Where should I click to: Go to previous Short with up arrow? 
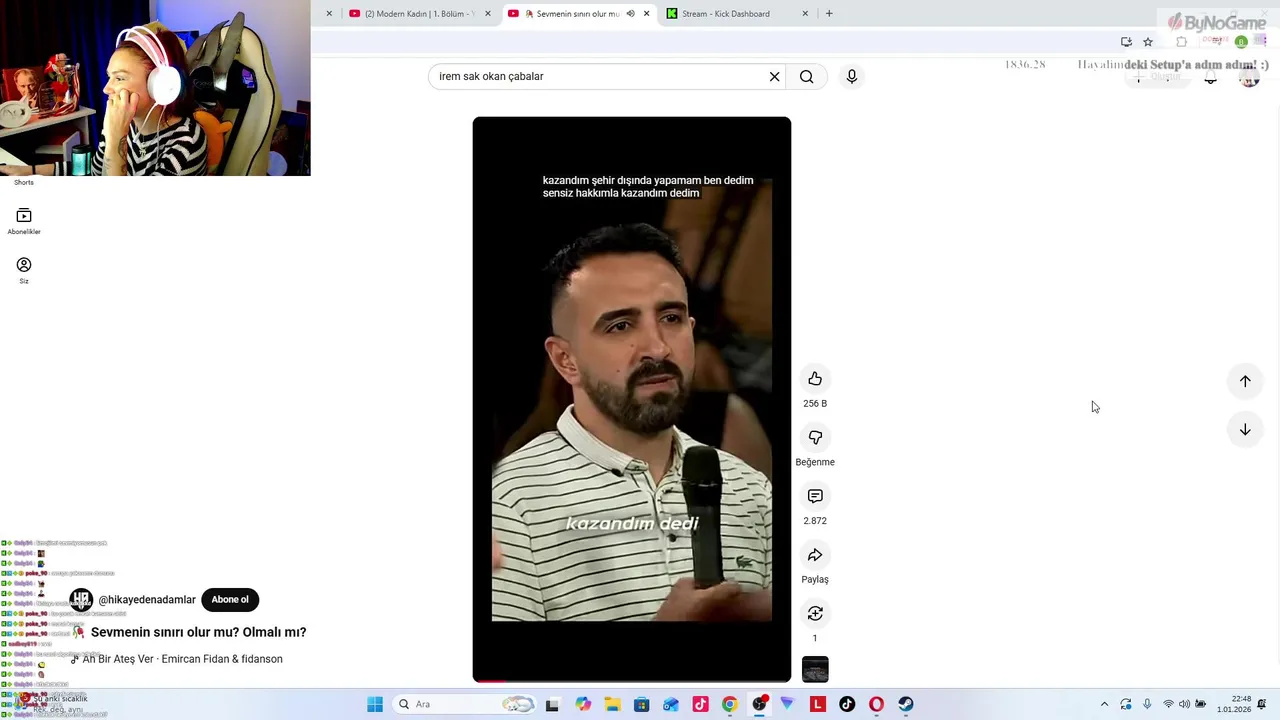1245,381
